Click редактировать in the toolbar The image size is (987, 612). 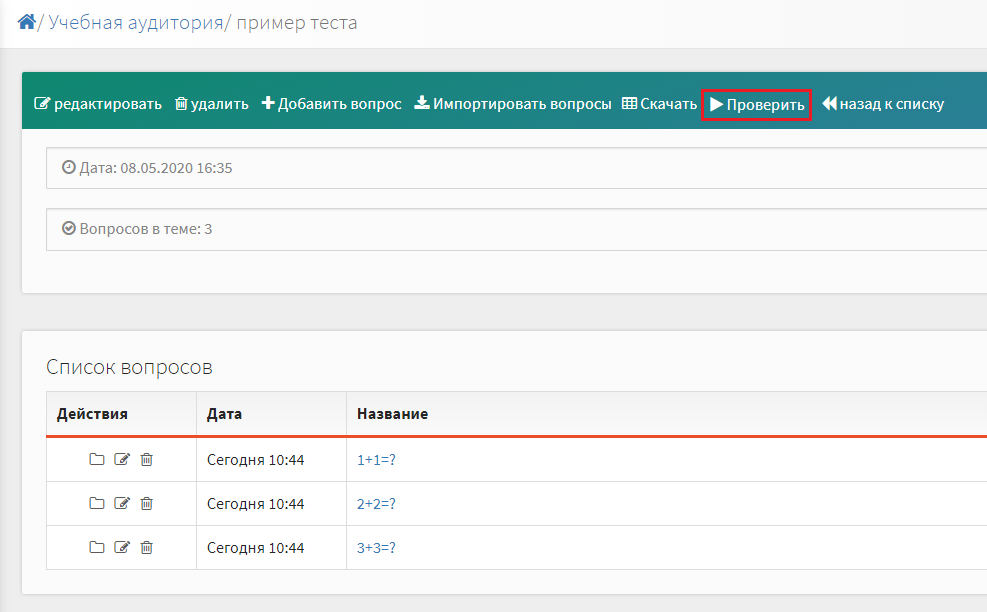coord(98,104)
